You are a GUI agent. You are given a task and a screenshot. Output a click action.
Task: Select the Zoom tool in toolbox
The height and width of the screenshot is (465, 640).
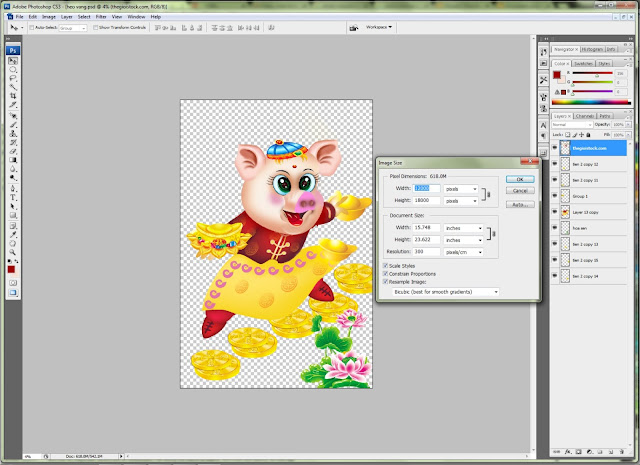point(13,252)
